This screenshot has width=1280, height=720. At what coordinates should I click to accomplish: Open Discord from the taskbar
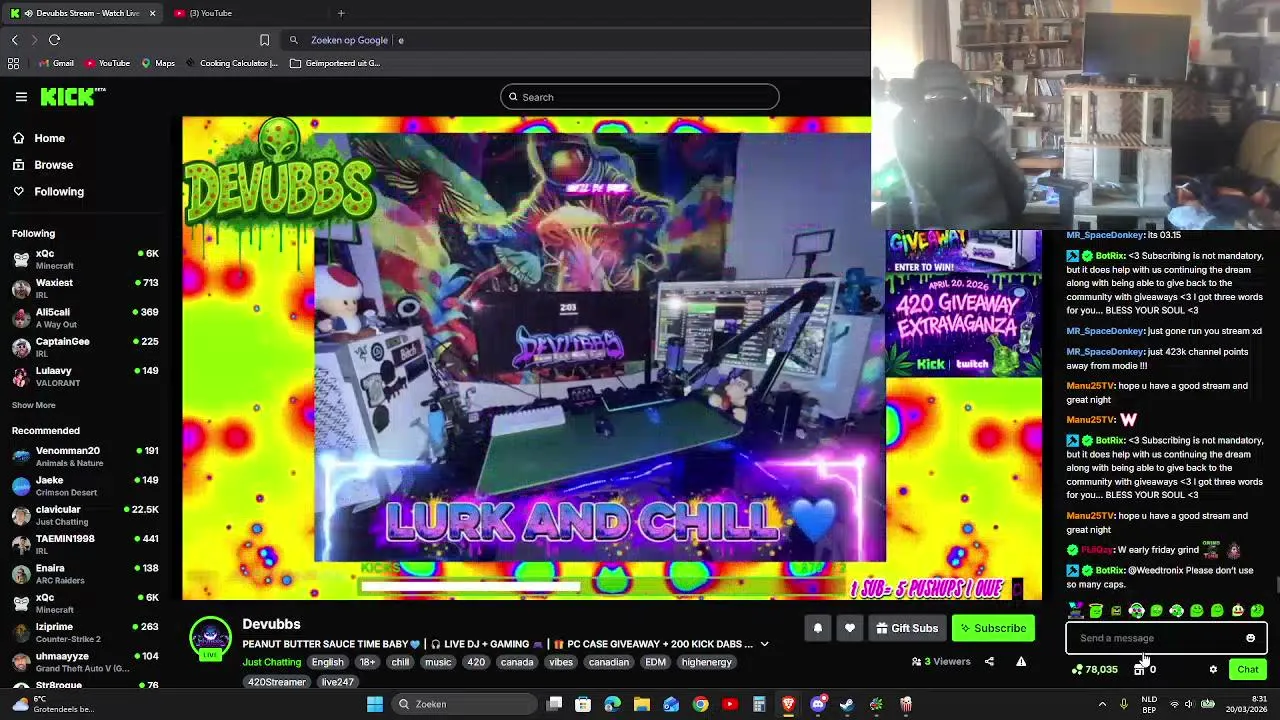tap(818, 704)
